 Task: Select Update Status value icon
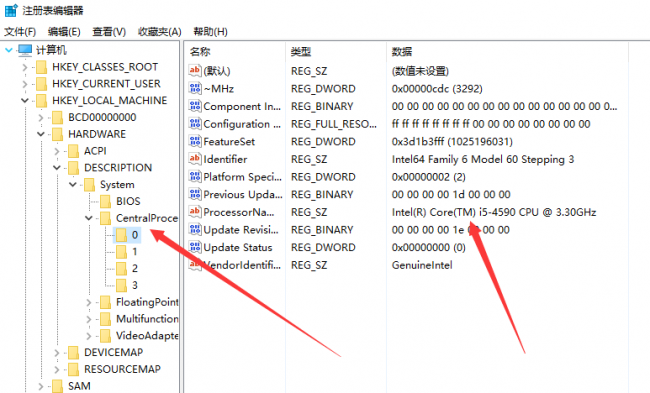195,247
